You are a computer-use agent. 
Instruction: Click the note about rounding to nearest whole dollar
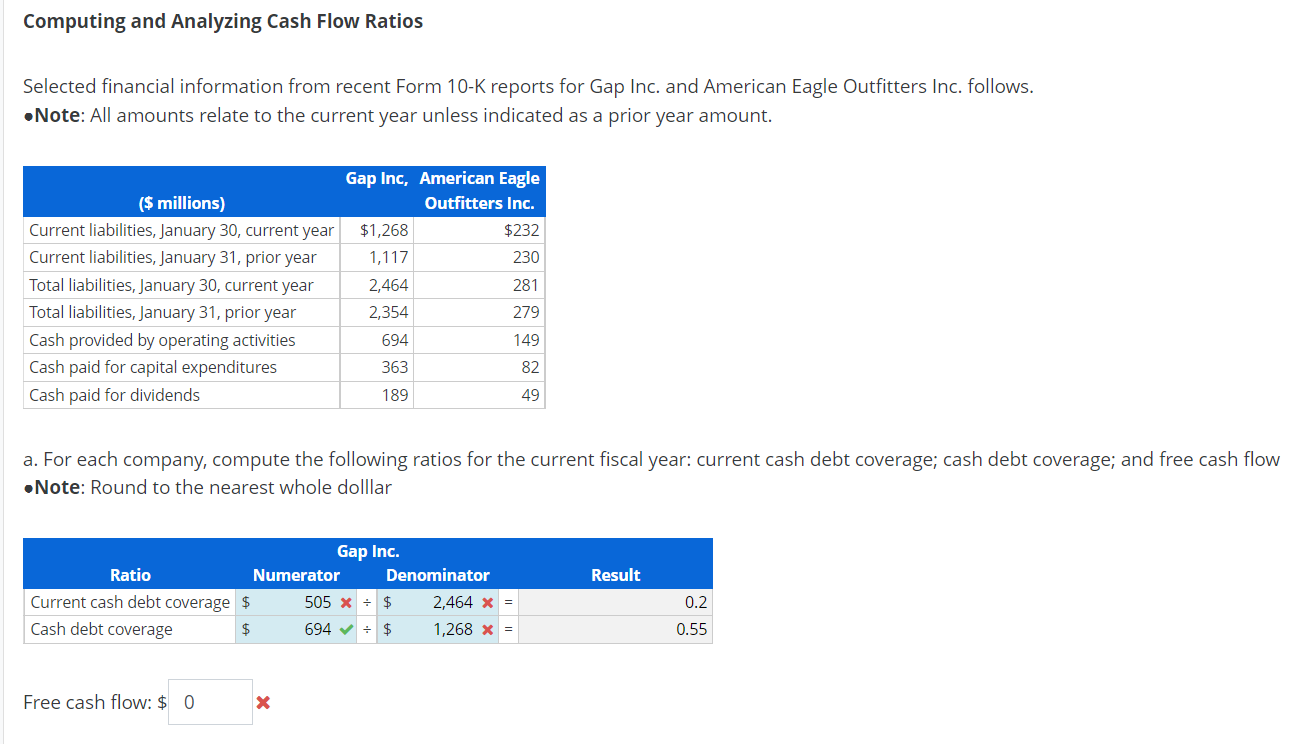pos(207,488)
